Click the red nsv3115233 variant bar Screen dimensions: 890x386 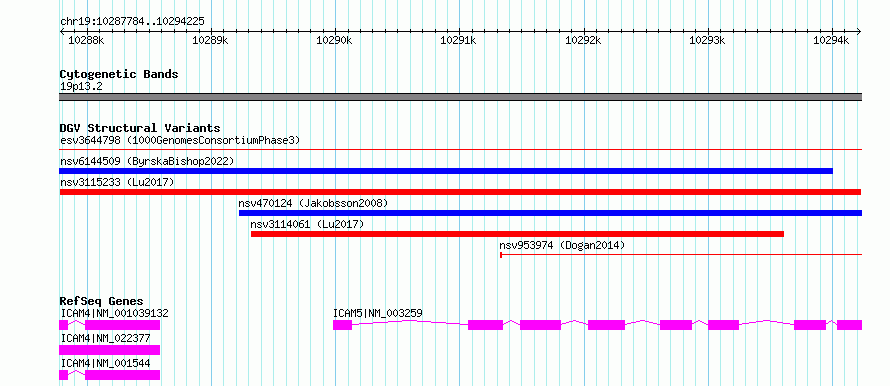point(460,192)
